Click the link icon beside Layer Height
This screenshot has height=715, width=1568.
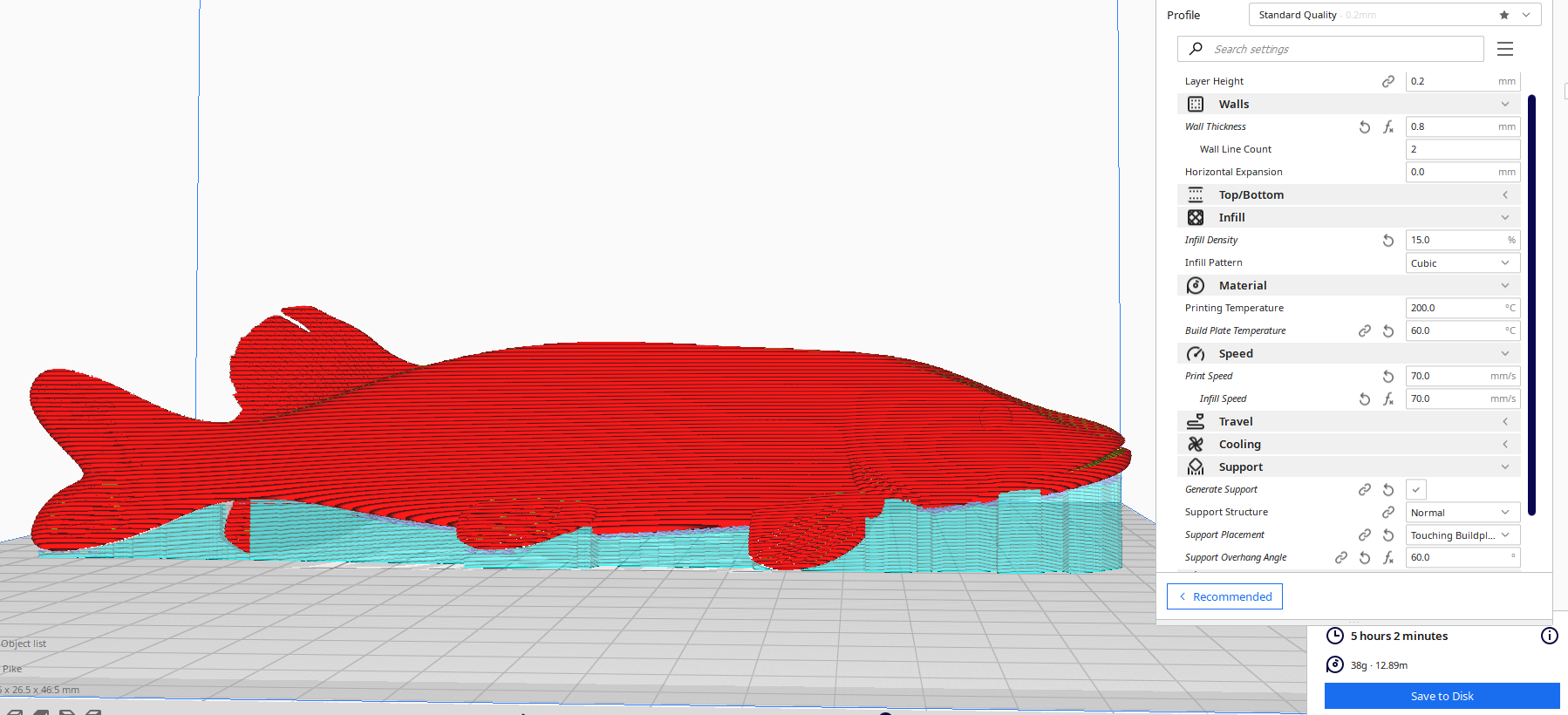[1387, 81]
